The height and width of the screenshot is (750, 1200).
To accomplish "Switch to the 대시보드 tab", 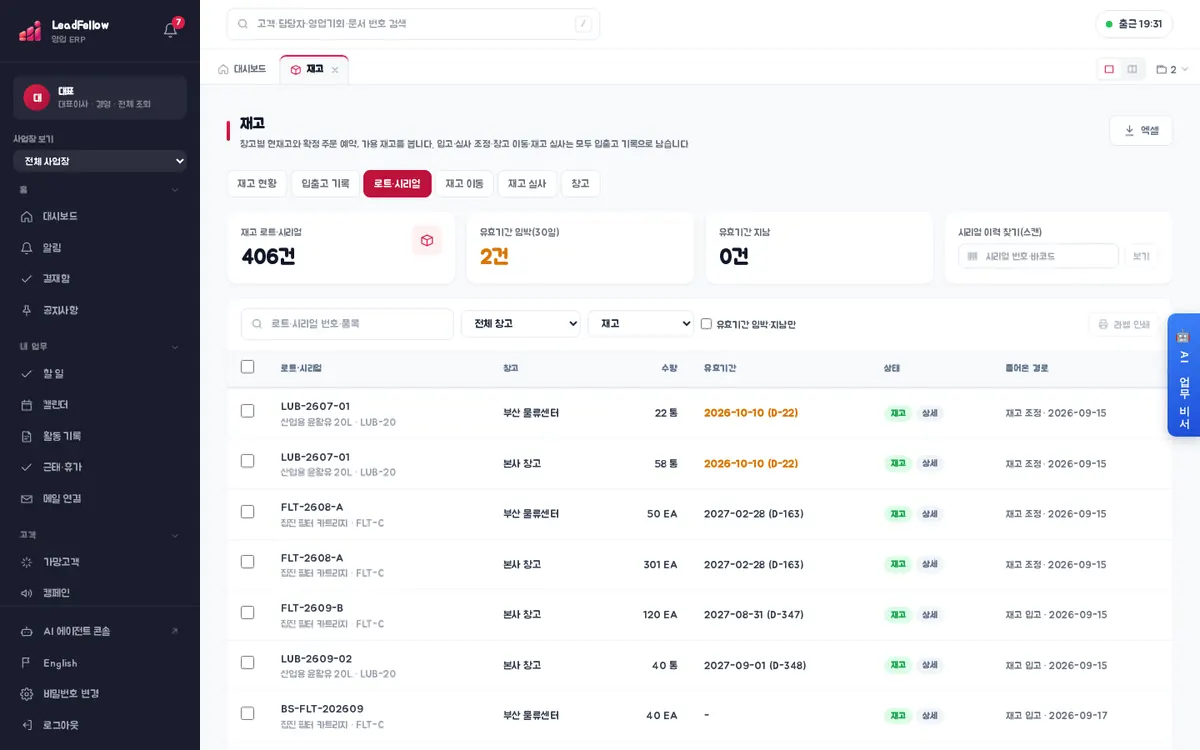I will point(242,69).
